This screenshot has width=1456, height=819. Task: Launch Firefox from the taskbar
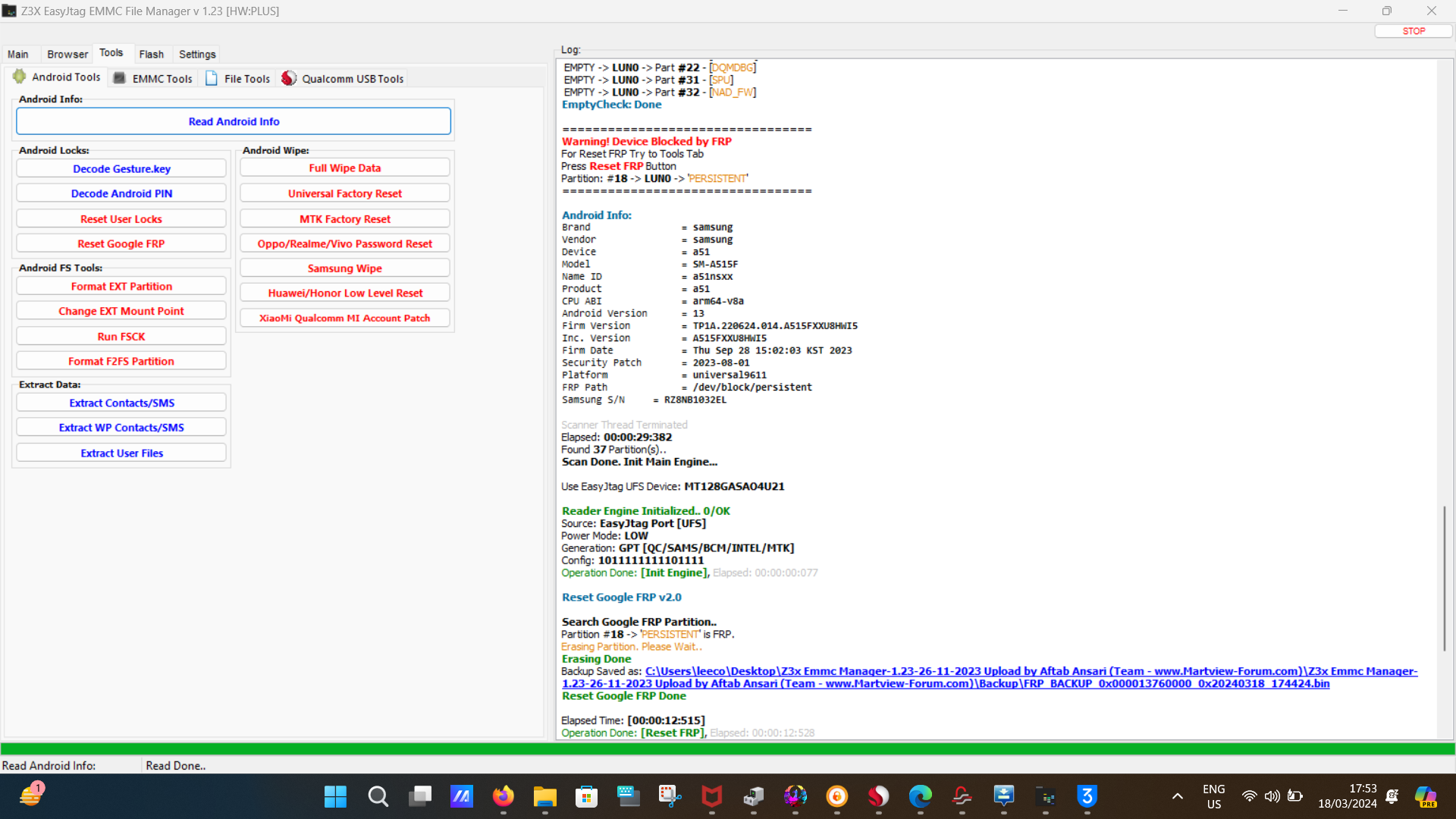pos(503,796)
